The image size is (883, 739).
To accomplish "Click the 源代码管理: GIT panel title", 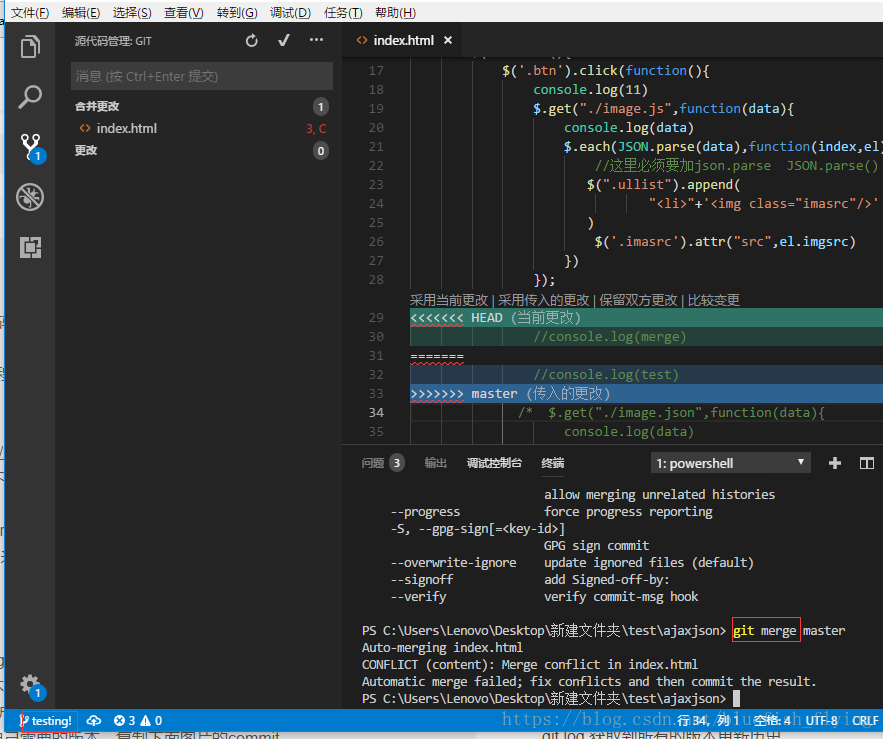I will (x=113, y=41).
